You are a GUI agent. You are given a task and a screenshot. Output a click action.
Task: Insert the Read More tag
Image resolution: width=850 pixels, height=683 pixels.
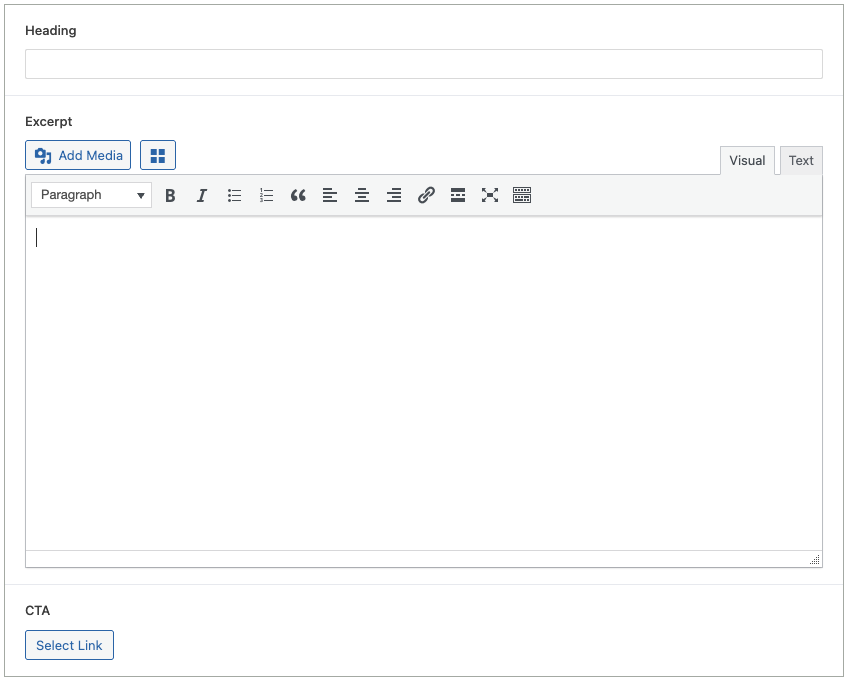click(x=458, y=195)
